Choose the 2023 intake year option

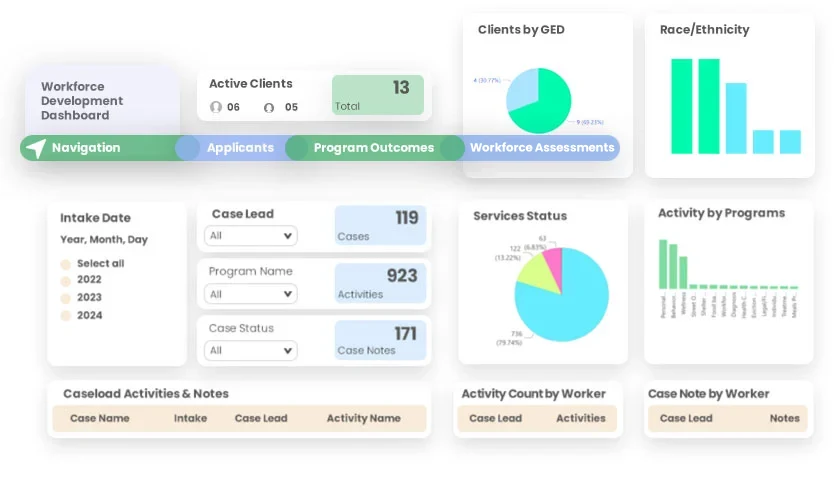click(x=66, y=298)
